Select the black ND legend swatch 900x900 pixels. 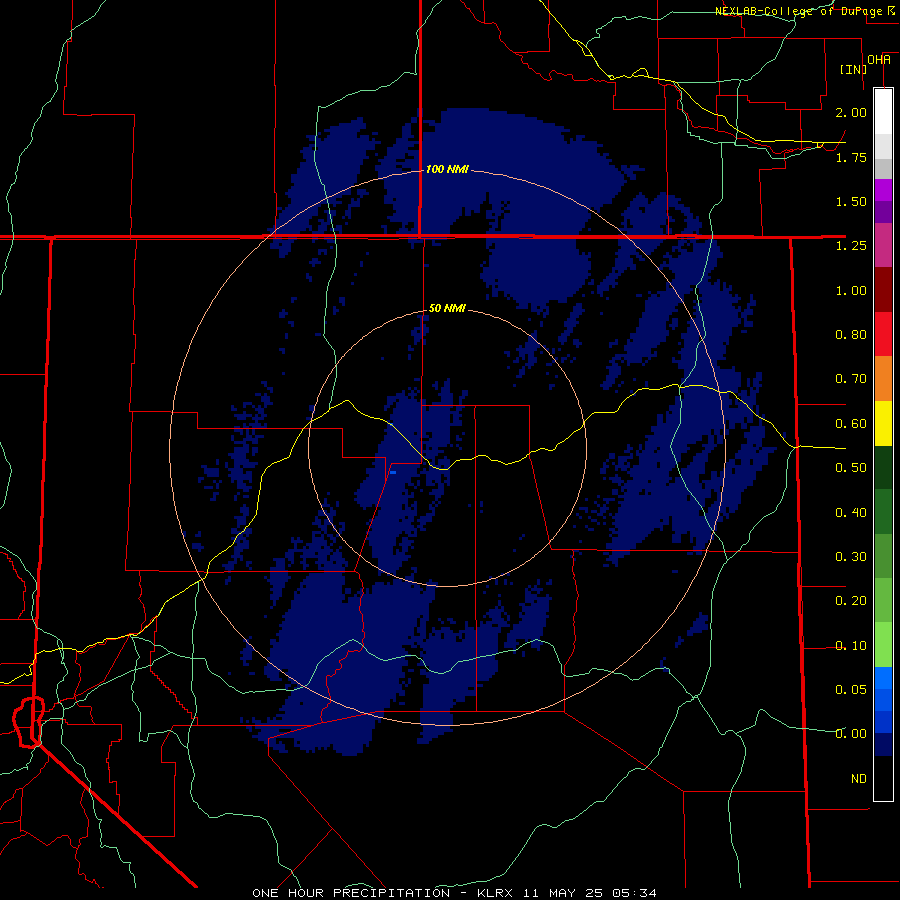click(883, 778)
